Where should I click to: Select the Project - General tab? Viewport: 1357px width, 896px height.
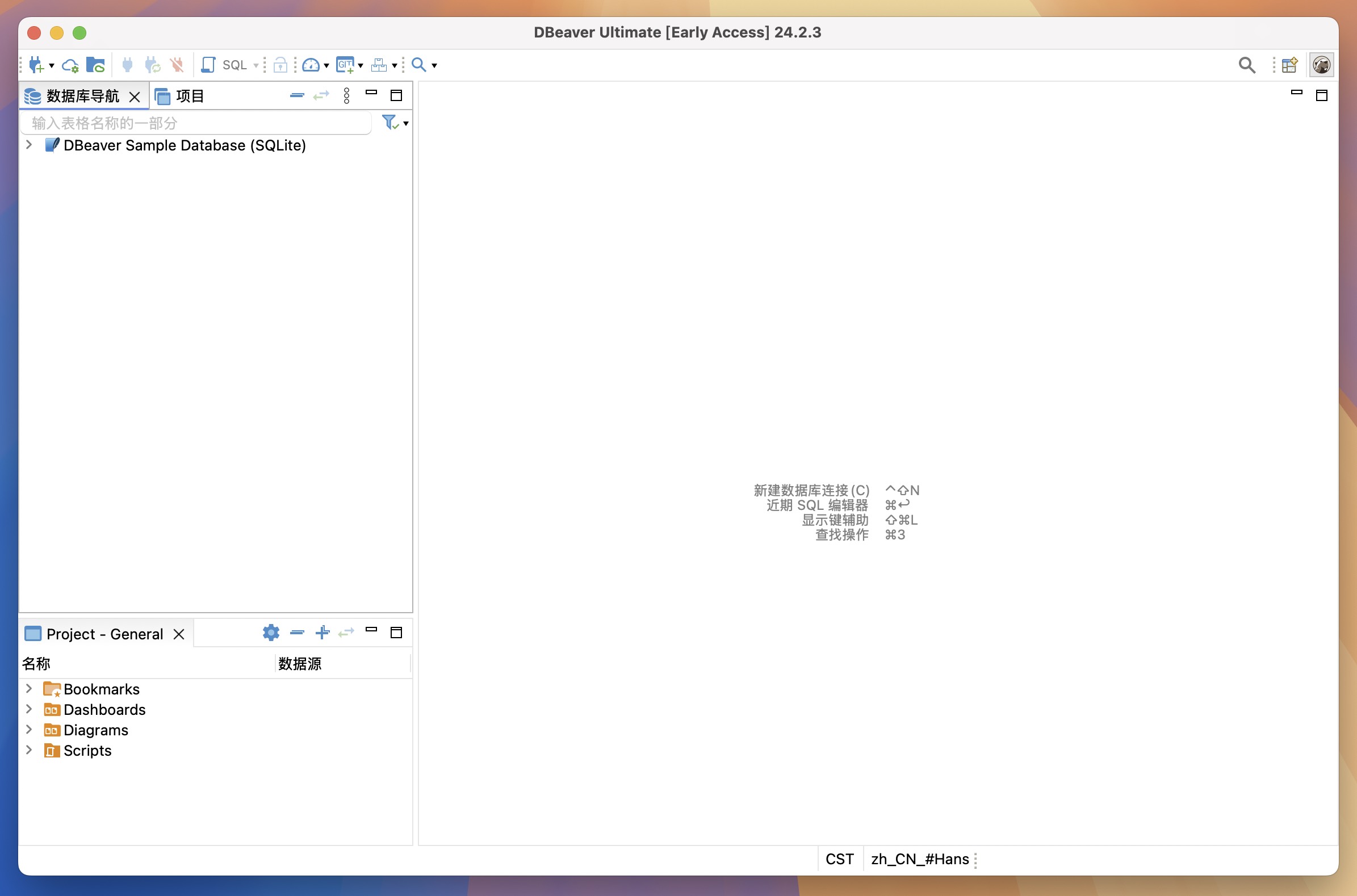click(104, 634)
